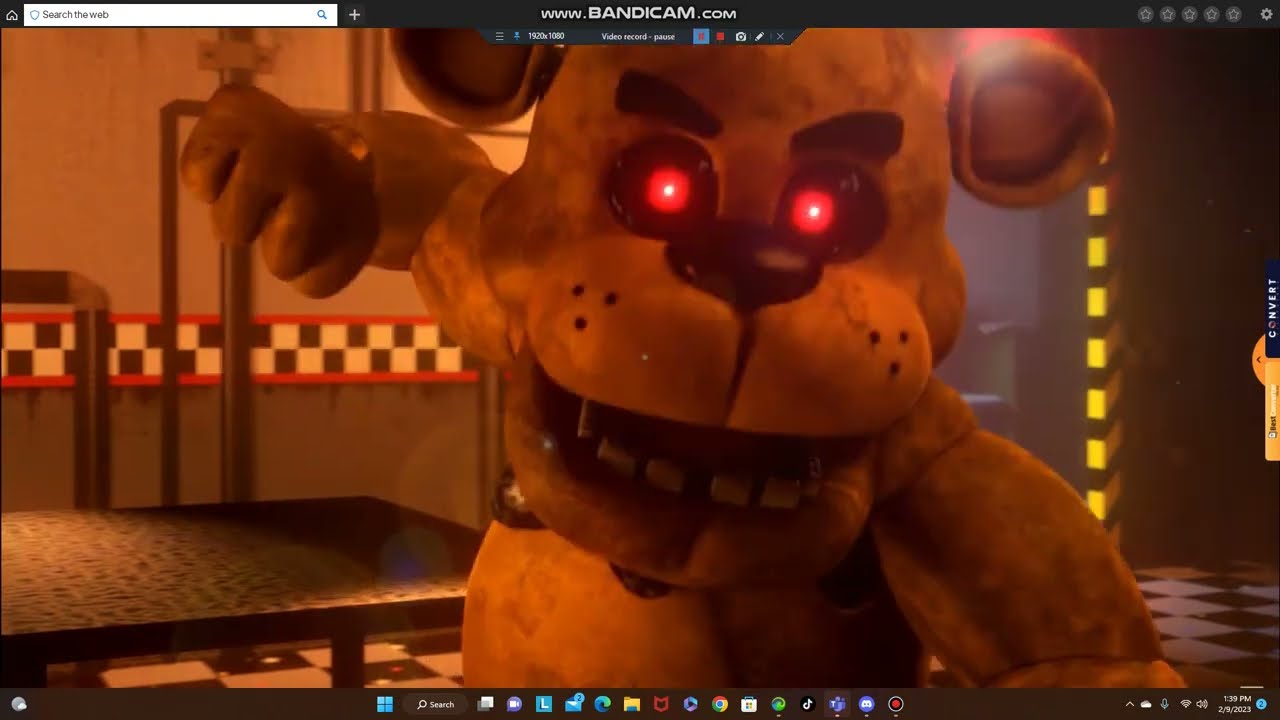Viewport: 1280px width, 720px height.
Task: Click the last star icon beside settings gear
Action: [1234, 14]
